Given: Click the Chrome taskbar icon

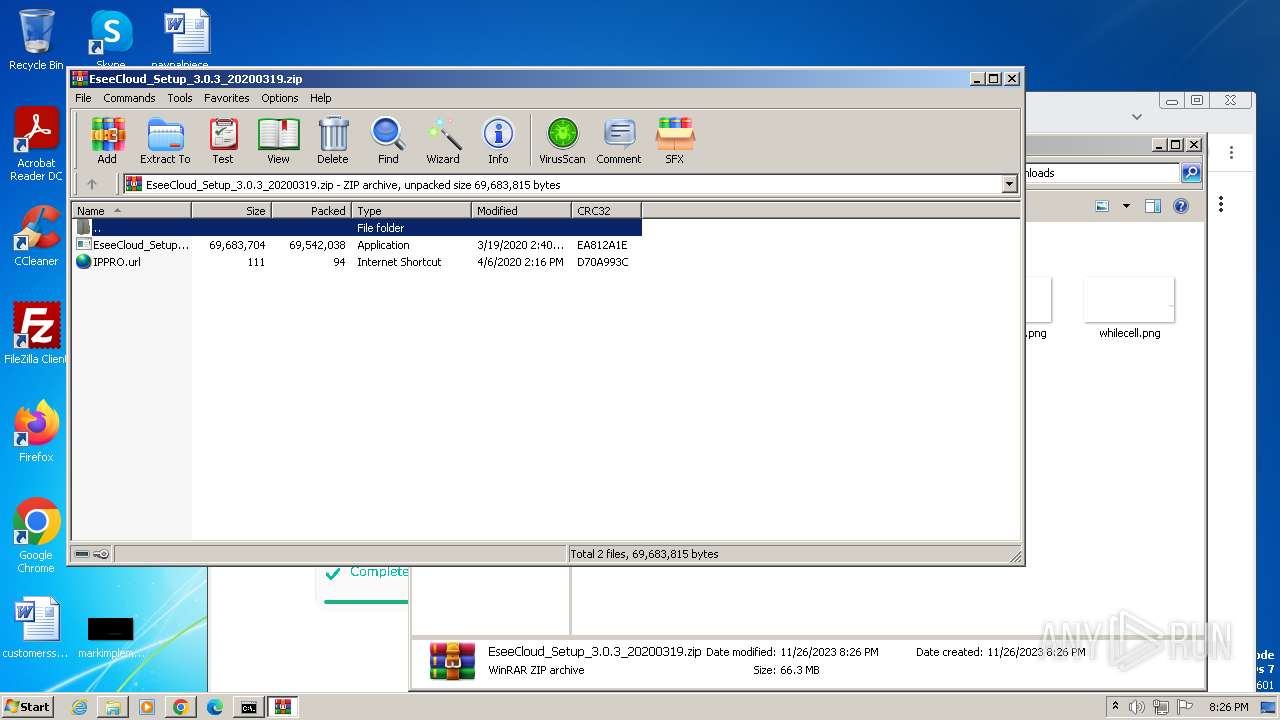Looking at the screenshot, I should click(181, 707).
